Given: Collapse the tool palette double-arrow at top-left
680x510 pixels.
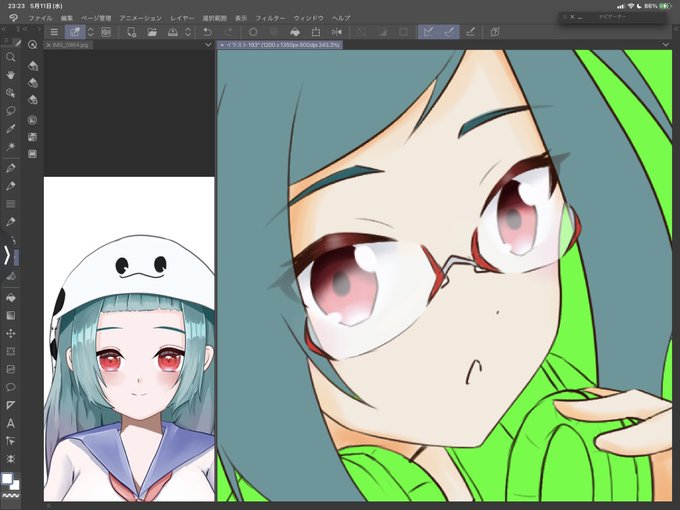Looking at the screenshot, I should [3, 29].
